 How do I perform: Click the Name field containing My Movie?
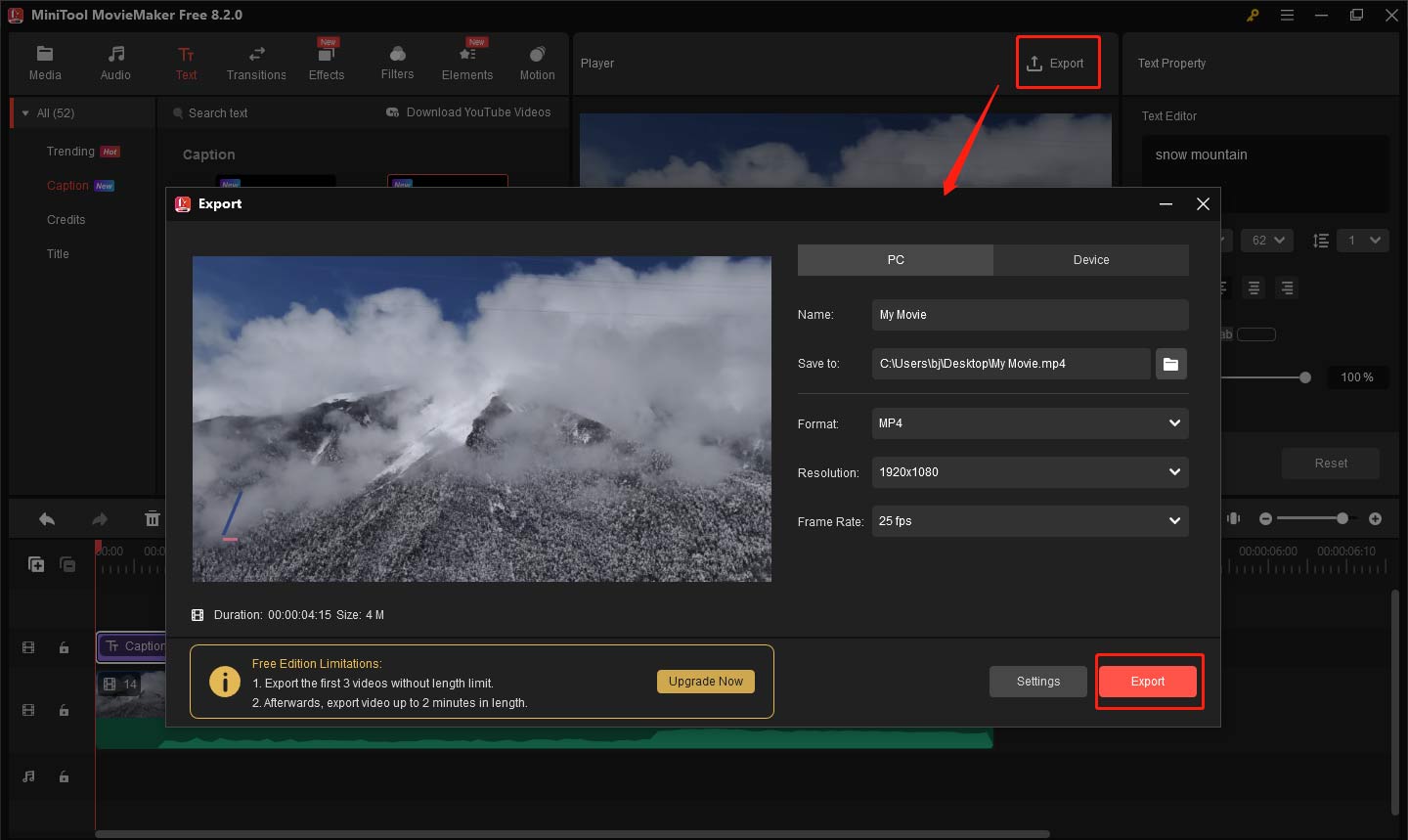tap(1030, 315)
